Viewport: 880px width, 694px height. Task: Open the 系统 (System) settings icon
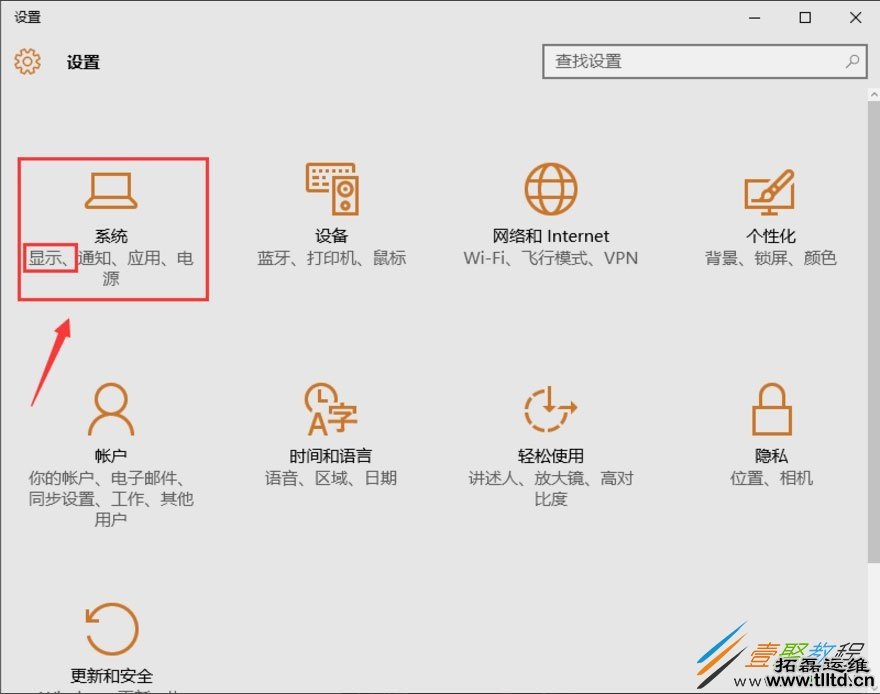(x=112, y=190)
